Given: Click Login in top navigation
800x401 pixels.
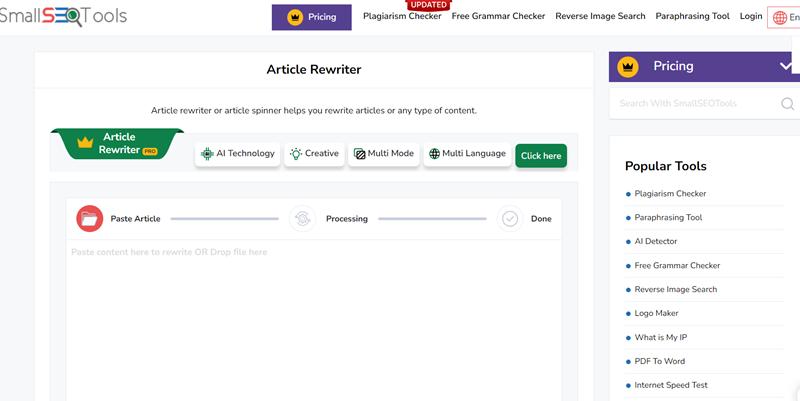Looking at the screenshot, I should coord(751,16).
